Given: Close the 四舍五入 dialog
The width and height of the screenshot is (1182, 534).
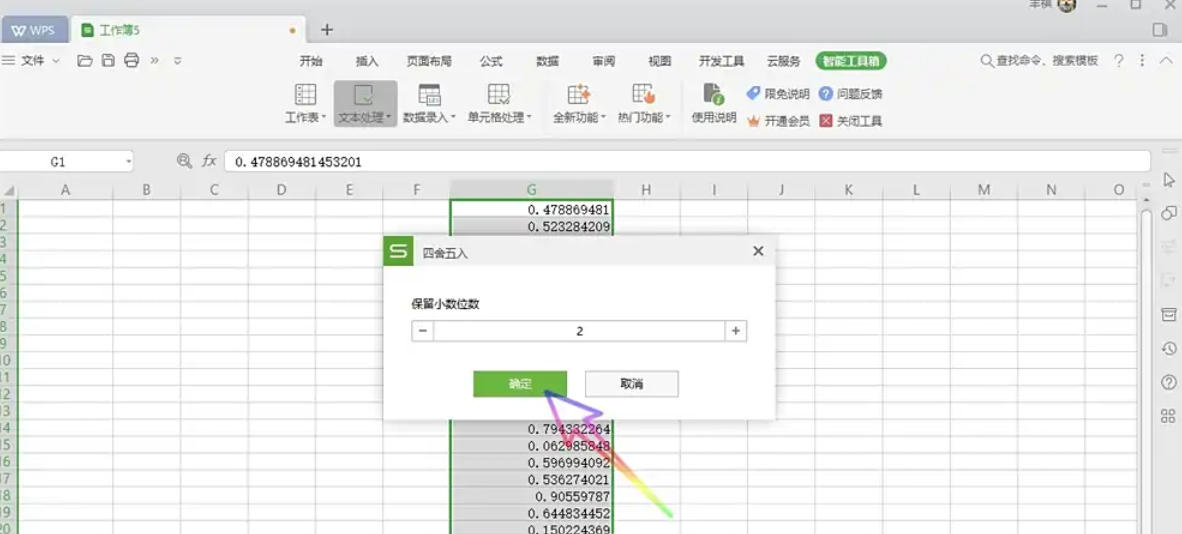Looking at the screenshot, I should [x=758, y=251].
